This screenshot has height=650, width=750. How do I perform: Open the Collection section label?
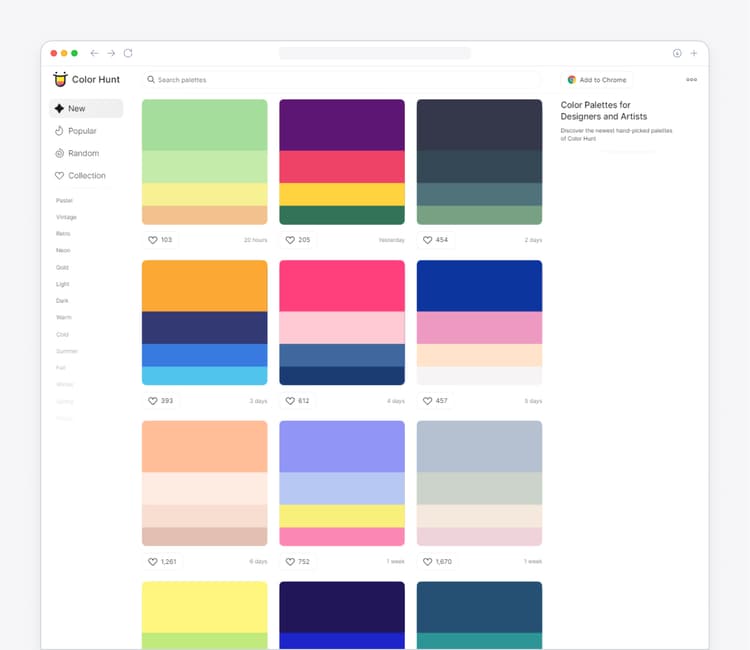click(87, 176)
